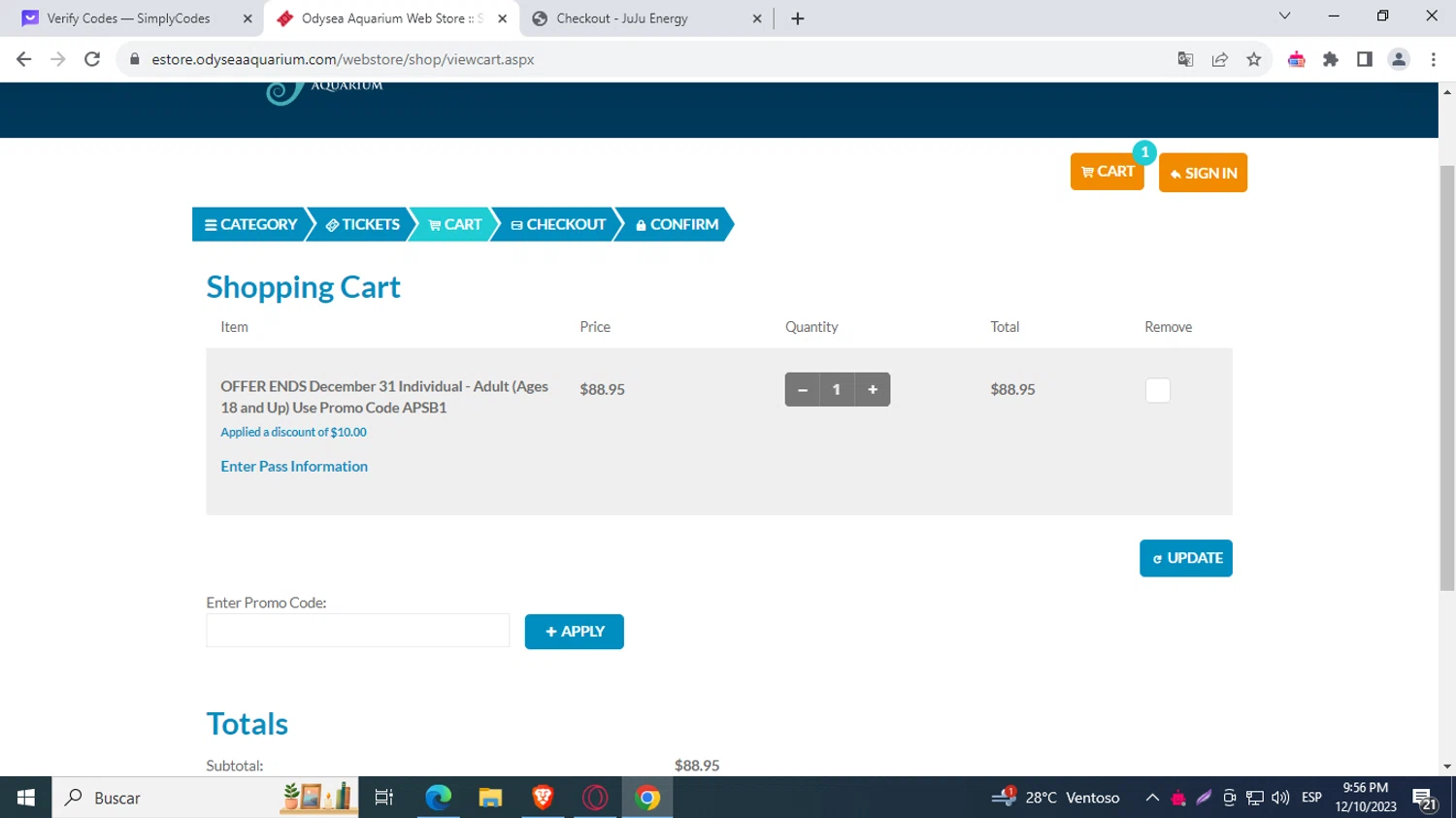1456x818 pixels.
Task: Launch Microsoft Edge from taskbar
Action: pos(438,798)
